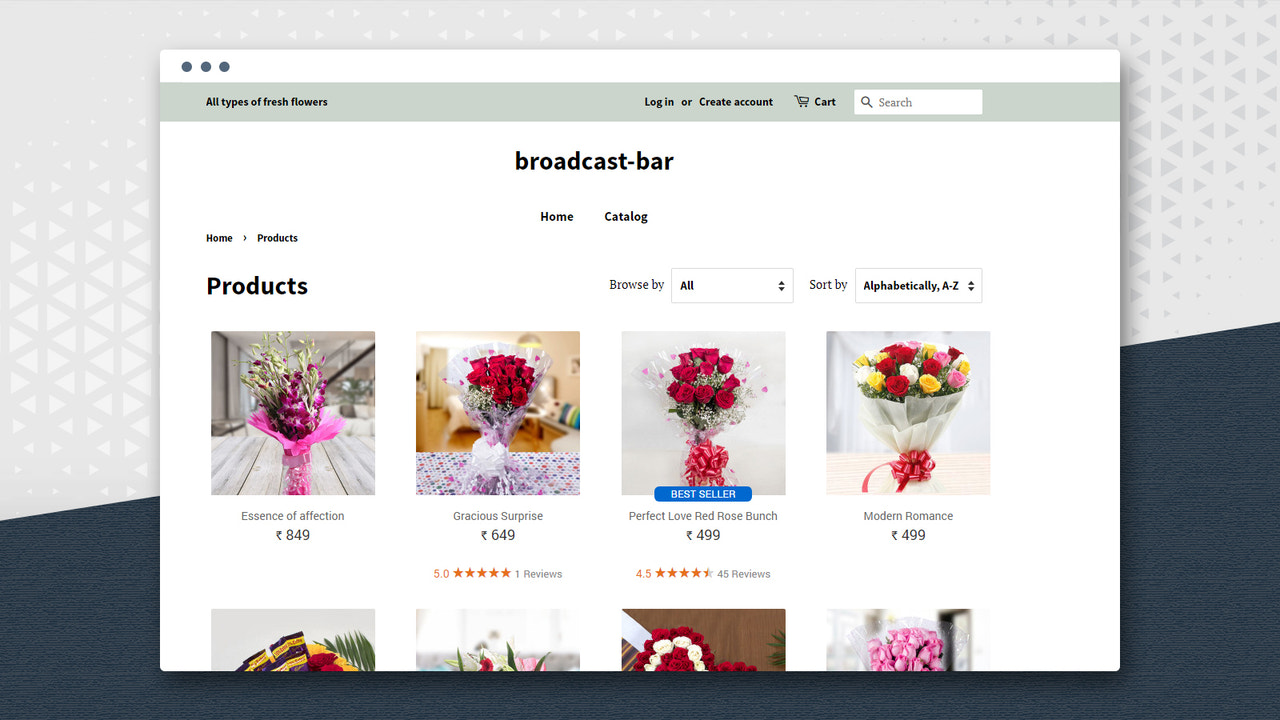Open the Sort by Alphabetically dropdown

pos(917,285)
